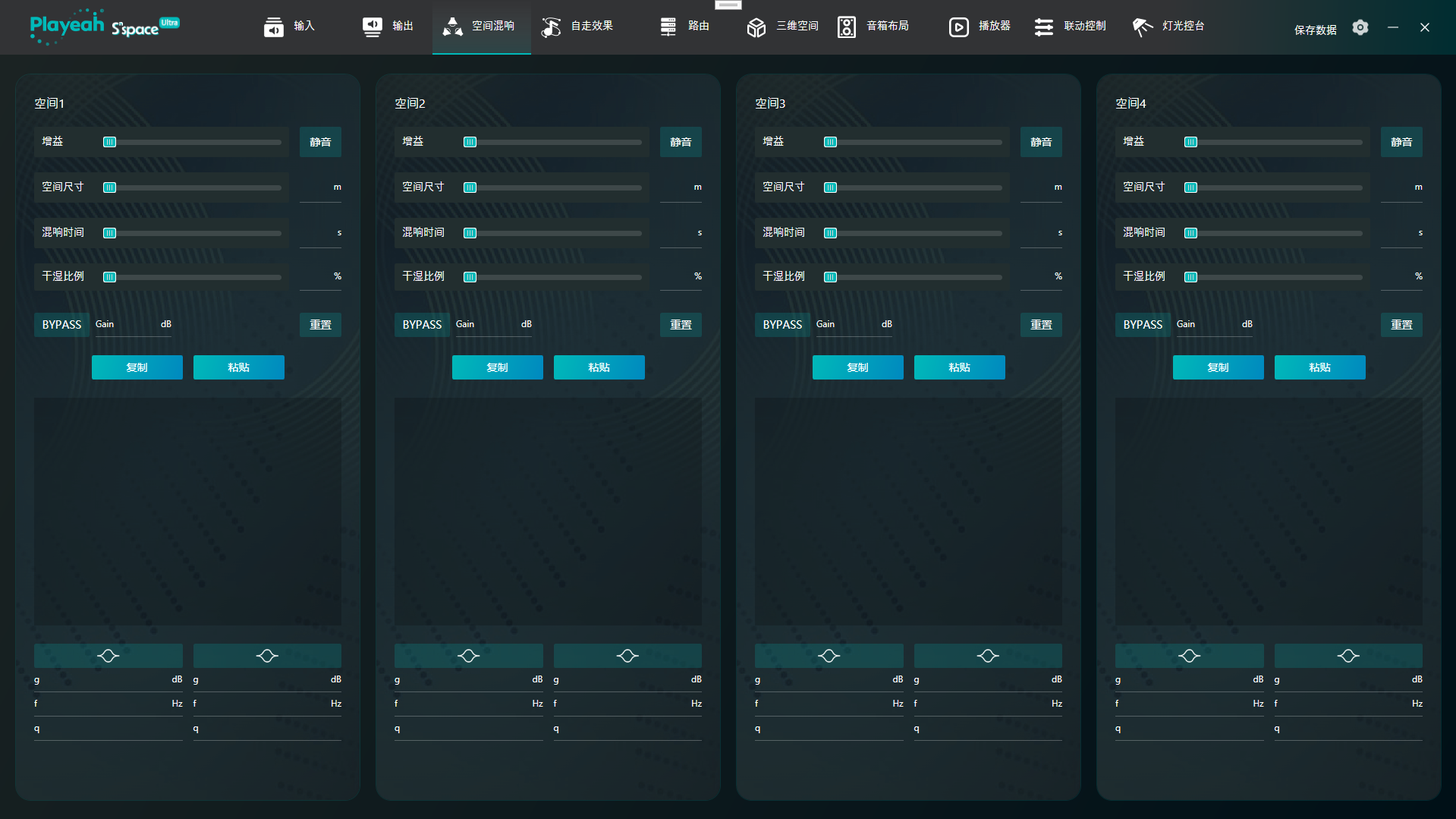Switch to the 路由 tab label
This screenshot has height=819, width=1456.
(x=699, y=26)
